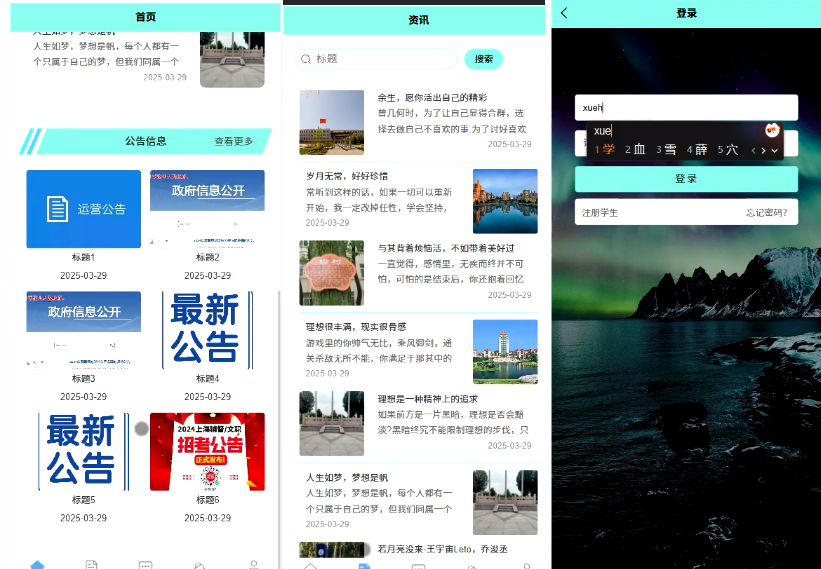Click the school building photo beside 余生 article
821x569 pixels.
(331, 122)
